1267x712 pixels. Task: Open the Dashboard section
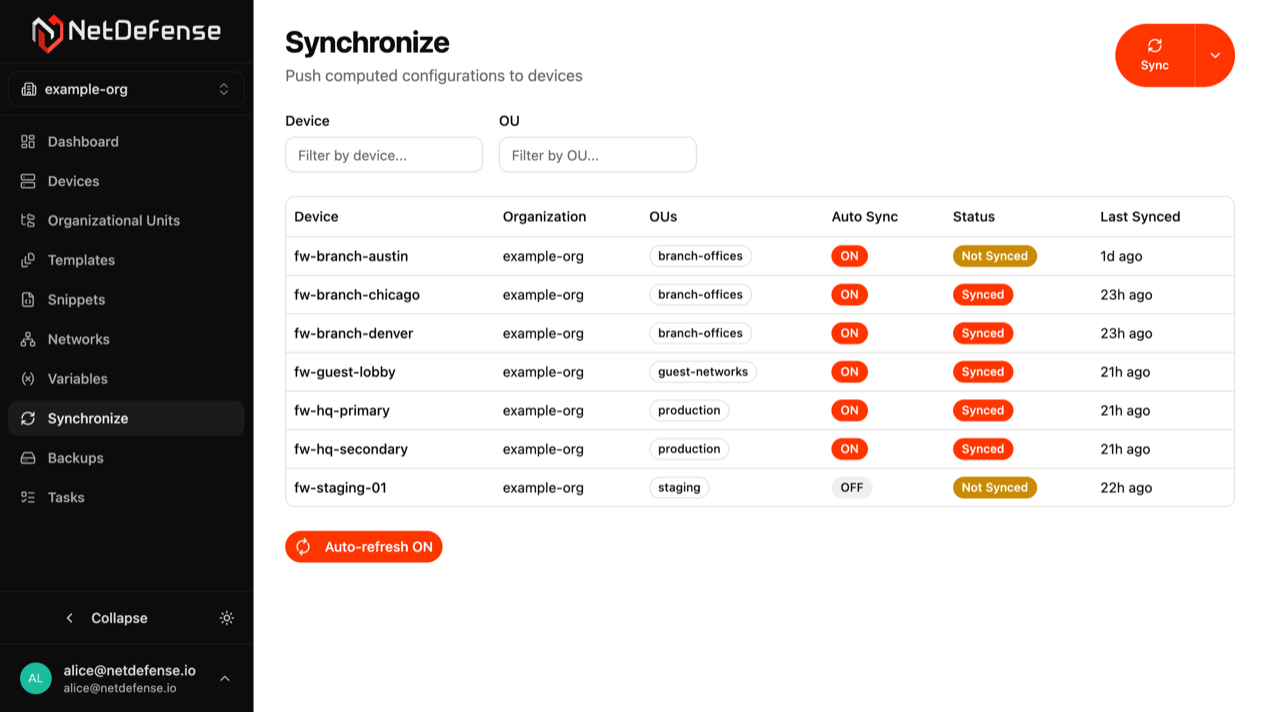[83, 141]
